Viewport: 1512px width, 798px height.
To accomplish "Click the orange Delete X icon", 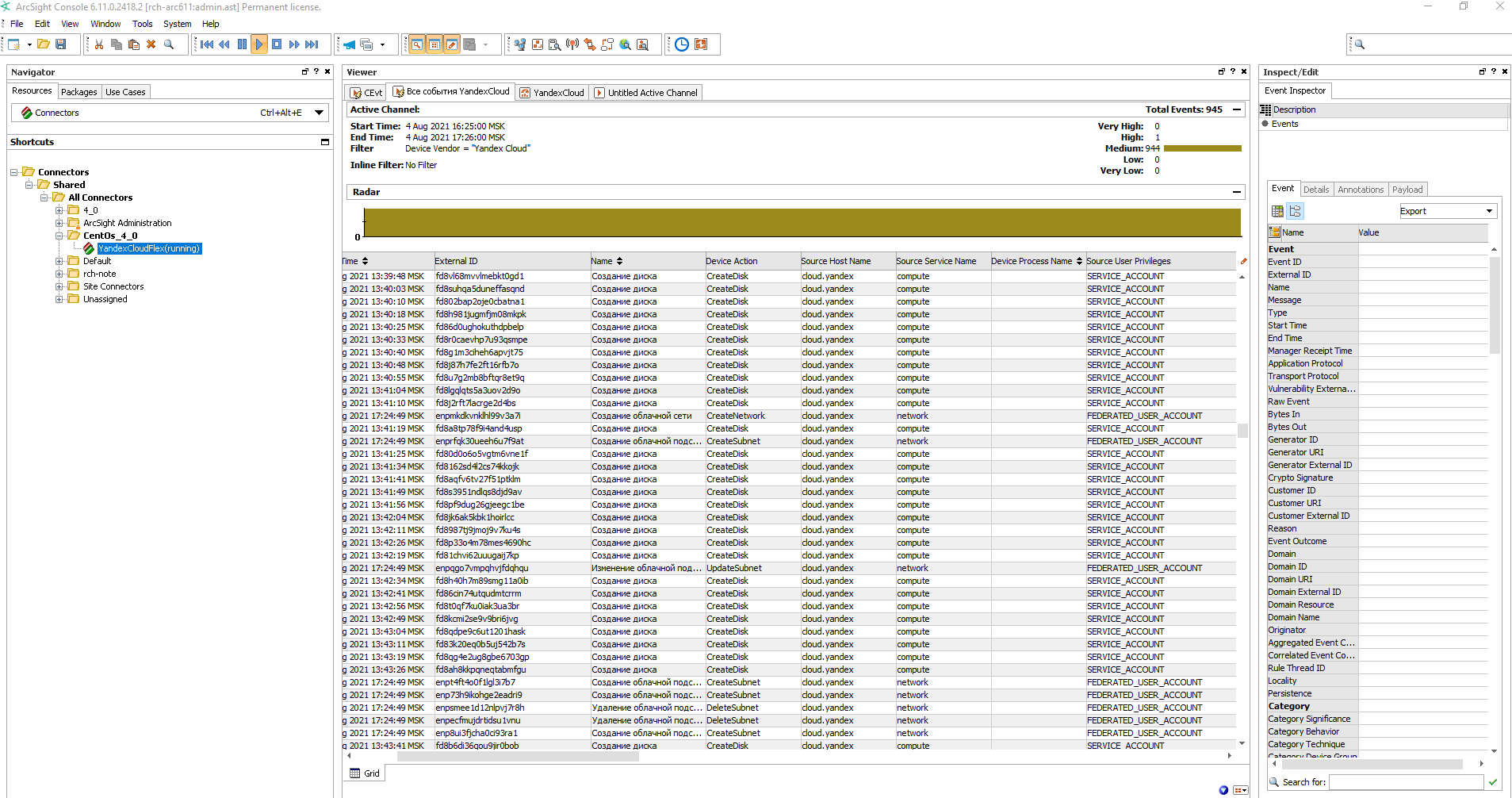I will coord(151,44).
